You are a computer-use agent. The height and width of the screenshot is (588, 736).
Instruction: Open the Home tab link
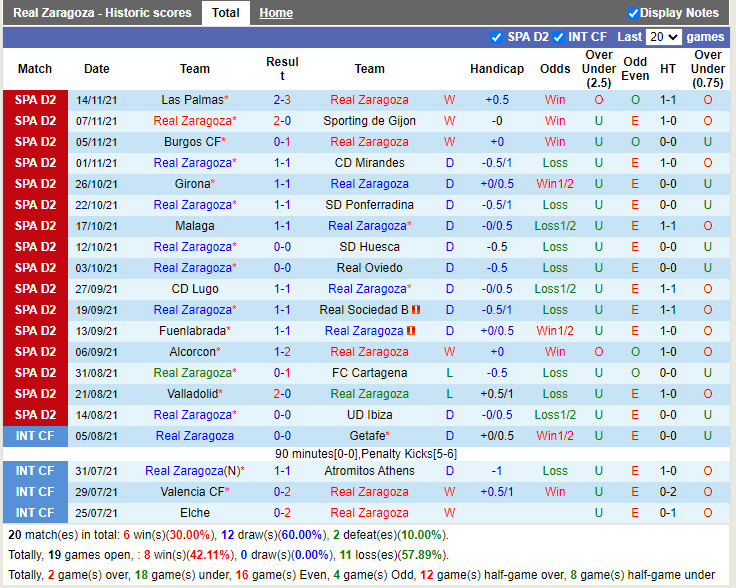pyautogui.click(x=276, y=13)
